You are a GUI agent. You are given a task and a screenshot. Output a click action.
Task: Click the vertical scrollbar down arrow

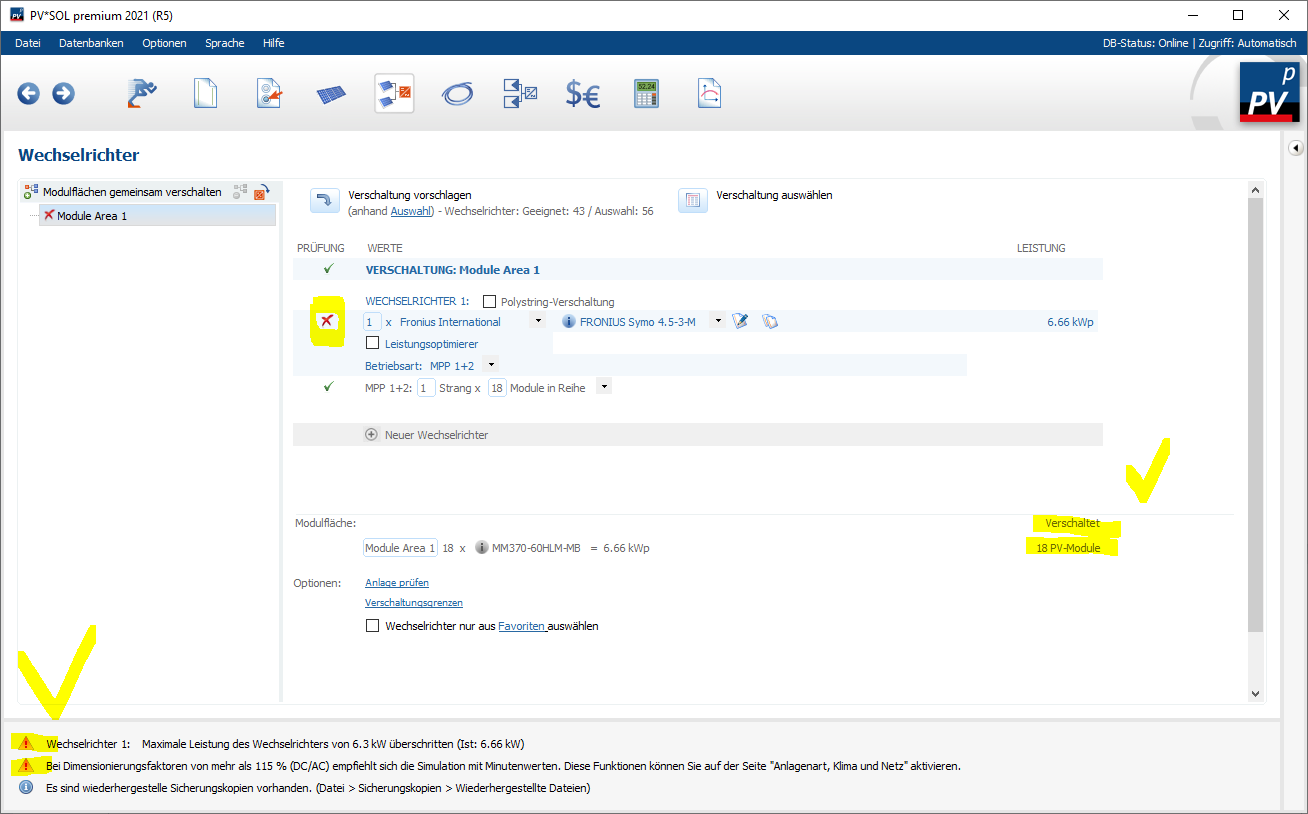1256,693
